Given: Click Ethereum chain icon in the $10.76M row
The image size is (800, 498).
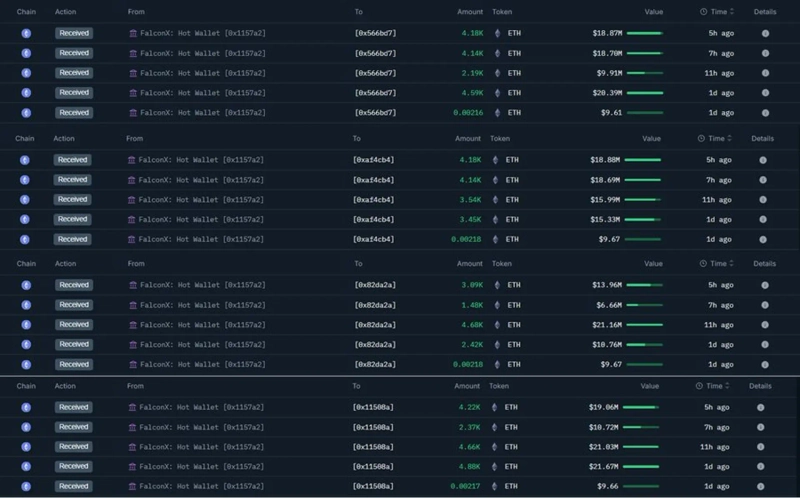Looking at the screenshot, I should [26, 344].
